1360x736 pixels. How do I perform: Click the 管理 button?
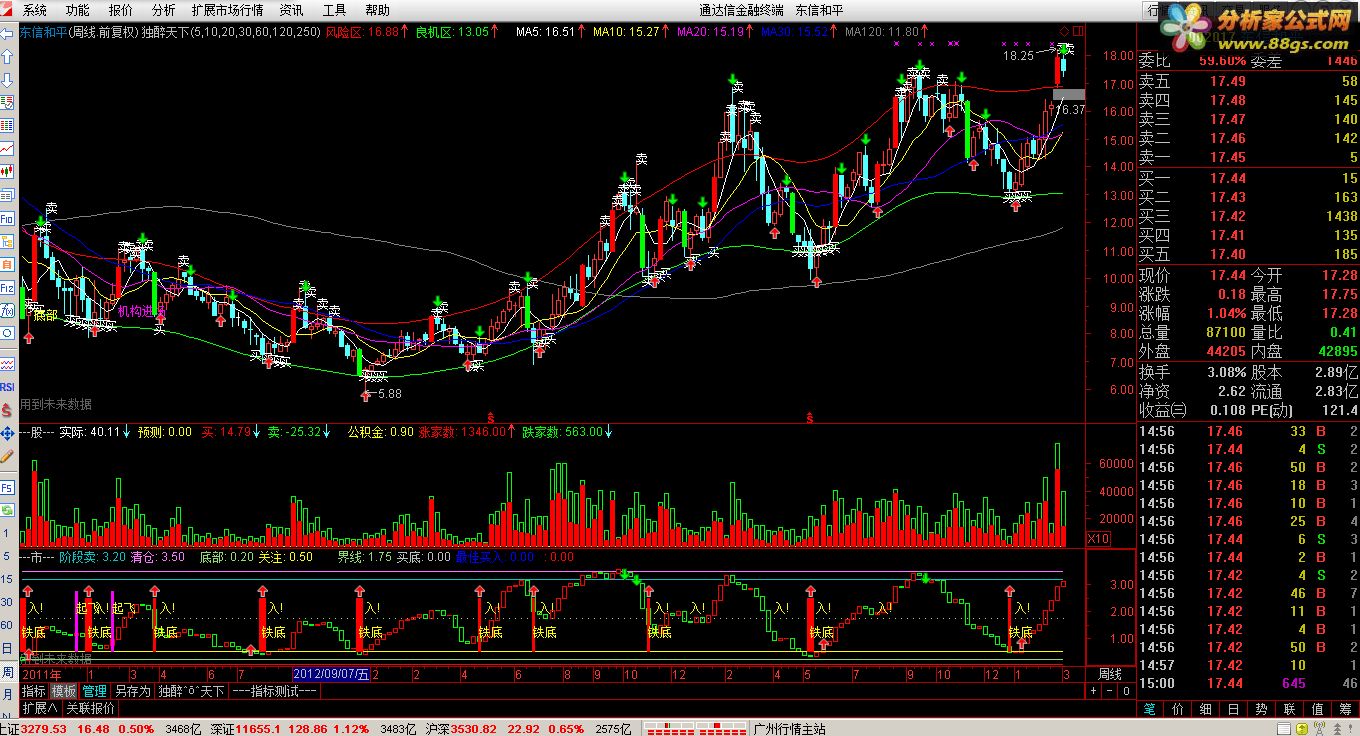click(94, 691)
